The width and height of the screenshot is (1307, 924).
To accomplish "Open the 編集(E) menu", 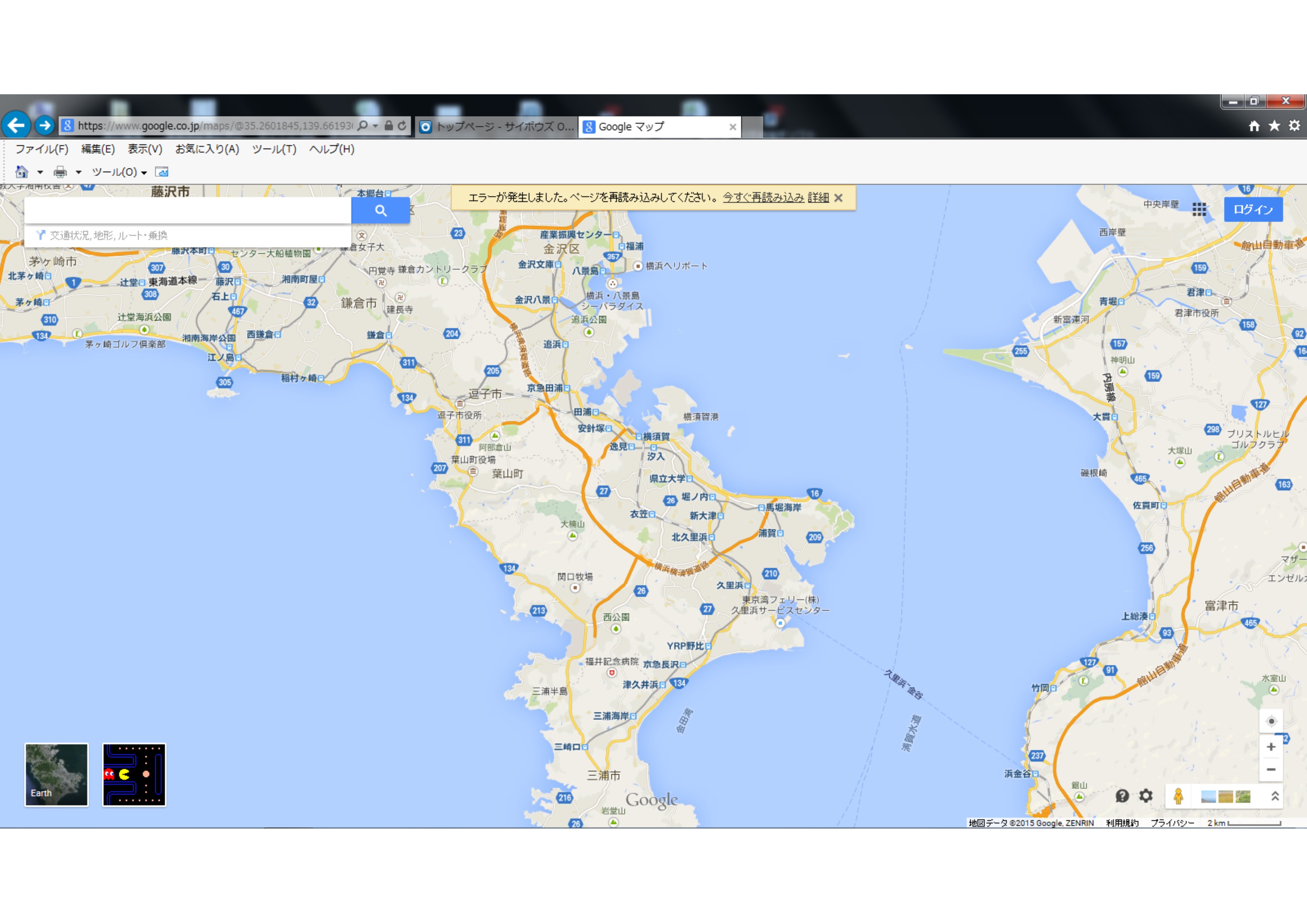I will 98,149.
